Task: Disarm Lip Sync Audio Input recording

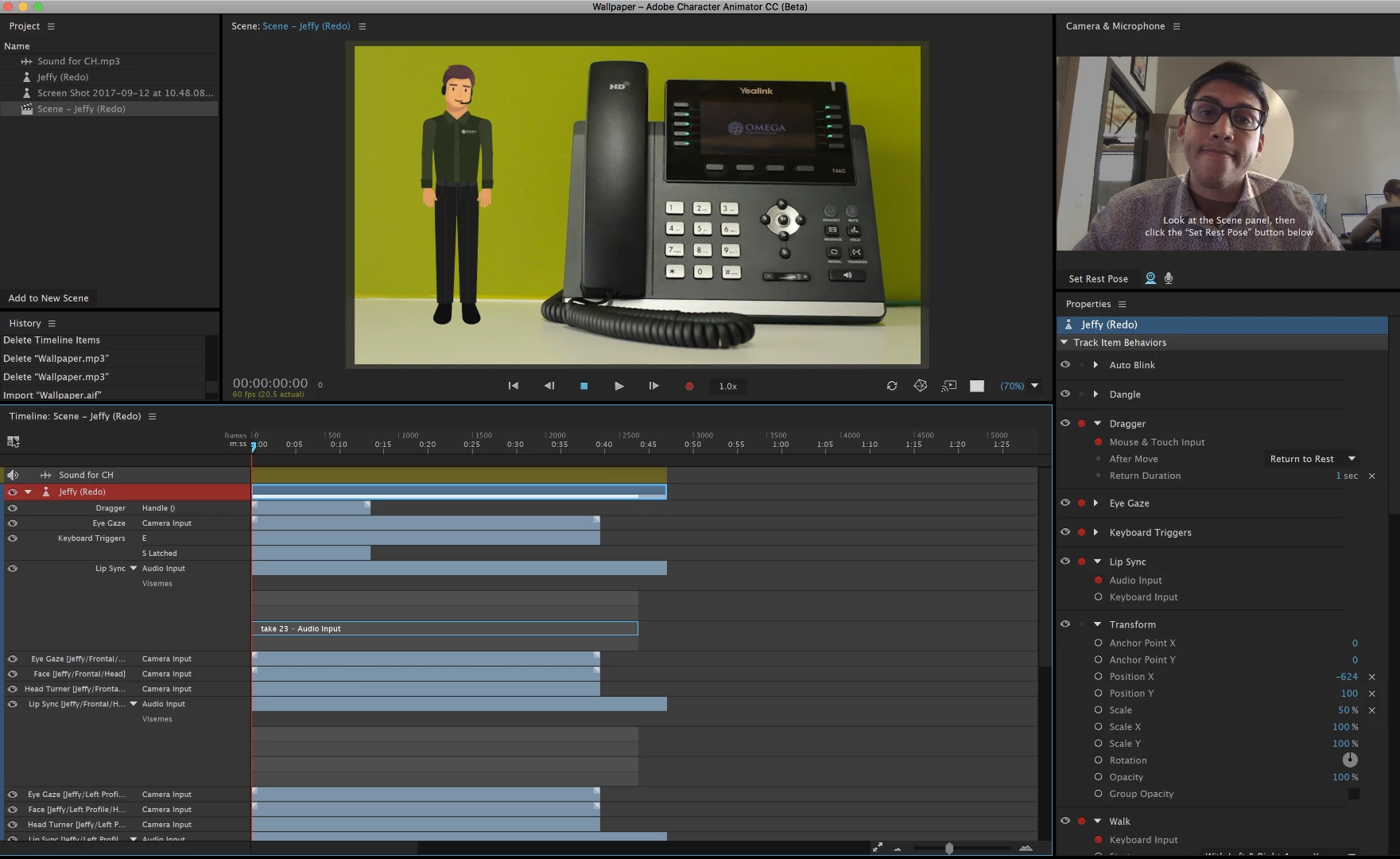Action: tap(1098, 581)
